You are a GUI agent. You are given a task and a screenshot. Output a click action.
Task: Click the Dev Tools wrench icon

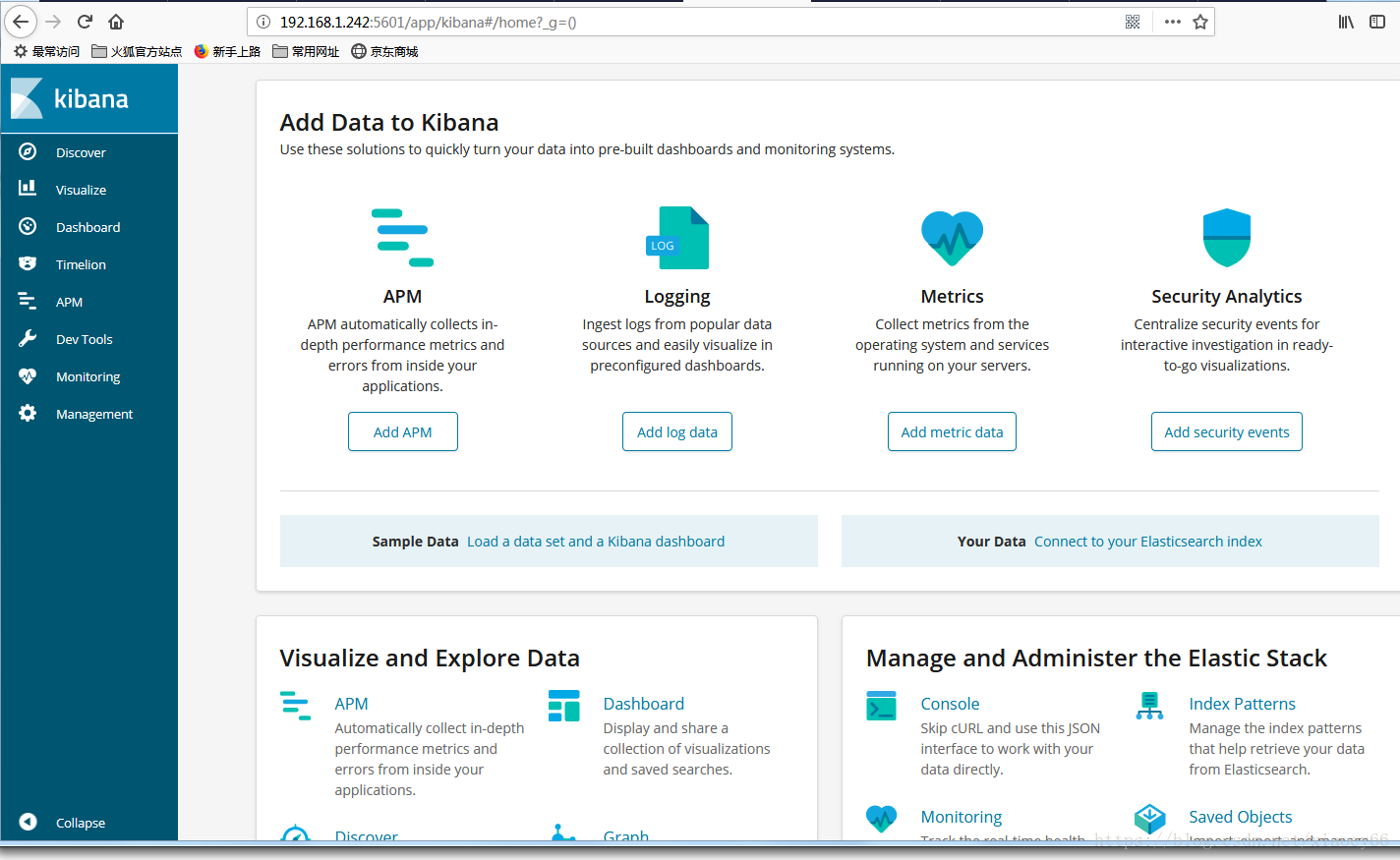click(x=28, y=338)
